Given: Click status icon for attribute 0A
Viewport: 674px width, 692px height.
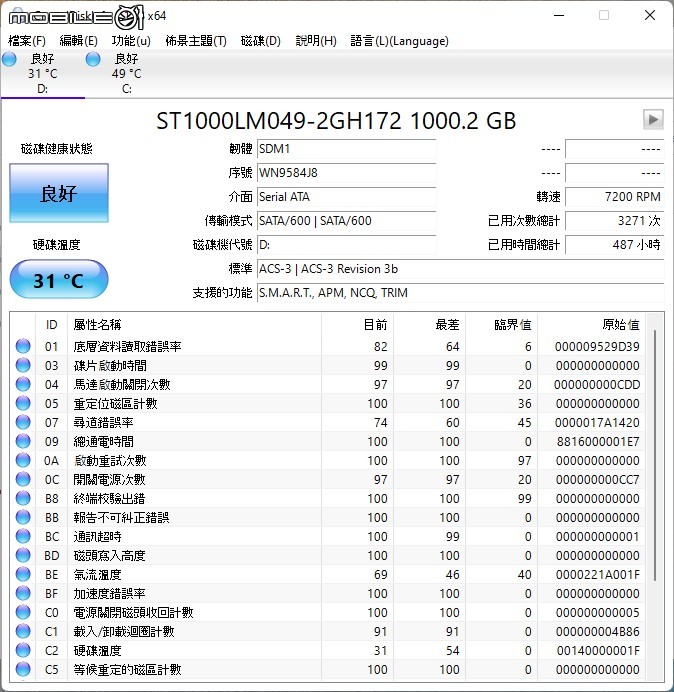Looking at the screenshot, I should (x=23, y=460).
